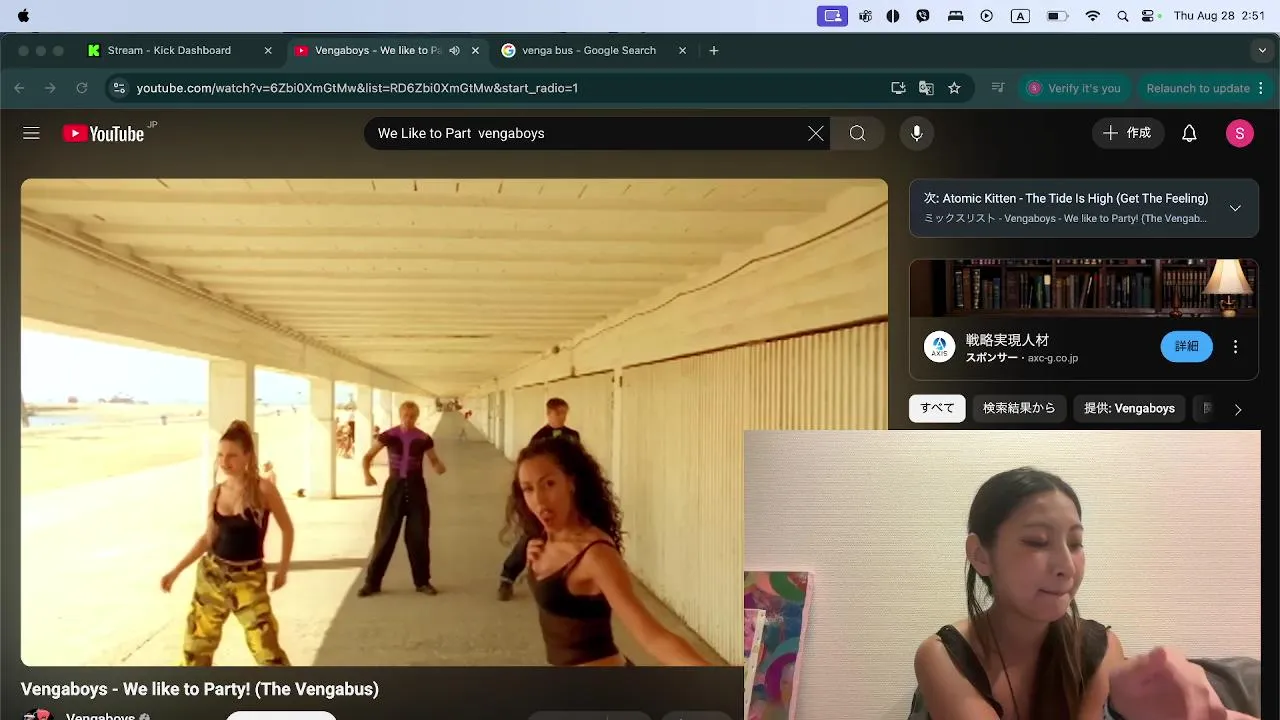Click the 戦略実現人材 ad title
The height and width of the screenshot is (720, 1280).
(x=1007, y=340)
